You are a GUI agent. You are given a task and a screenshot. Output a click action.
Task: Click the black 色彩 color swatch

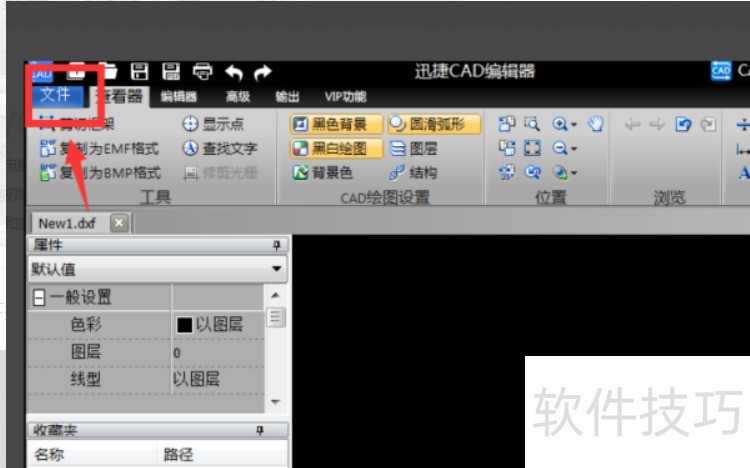pos(184,325)
